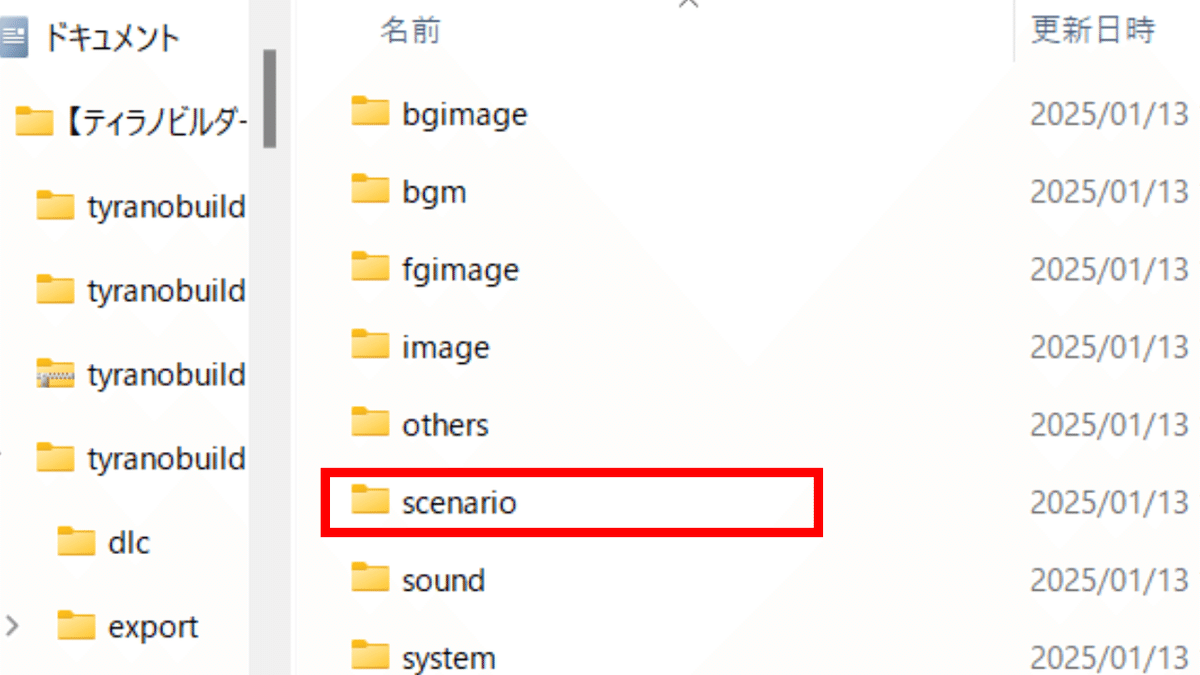Click the fgimage folder icon
This screenshot has height=675, width=1200.
[x=370, y=268]
